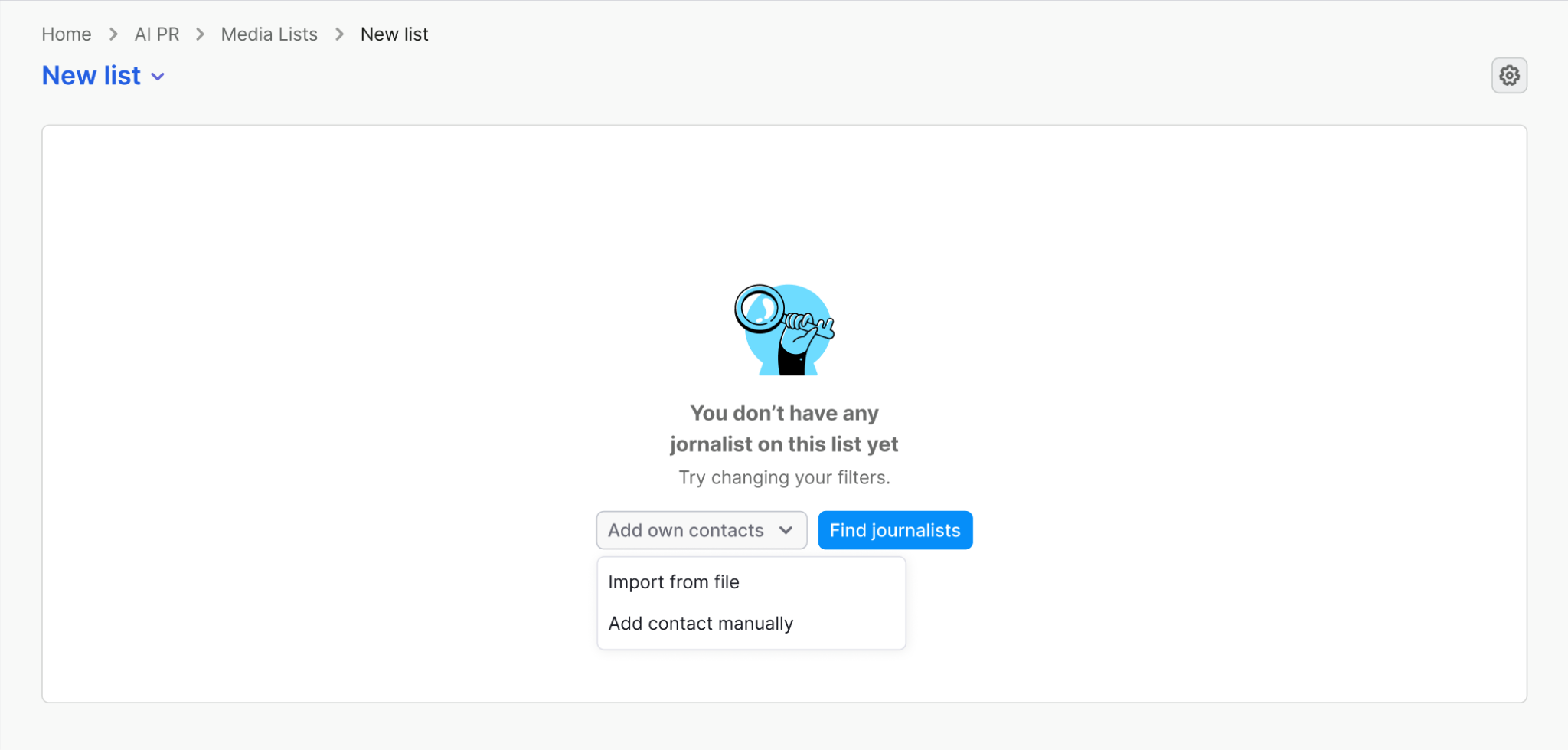Image resolution: width=1568 pixels, height=750 pixels.
Task: Choose Import from file option
Action: [x=750, y=582]
